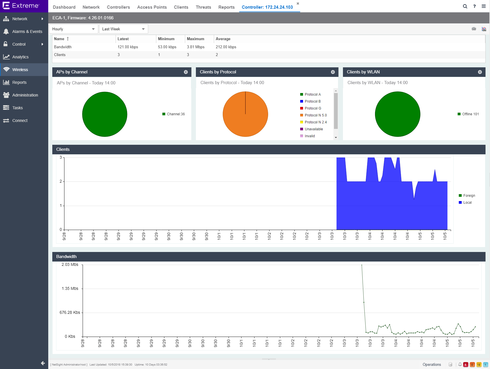This screenshot has height=369, width=490.
Task: Open settings gear on APs by Channel
Action: coord(186,72)
